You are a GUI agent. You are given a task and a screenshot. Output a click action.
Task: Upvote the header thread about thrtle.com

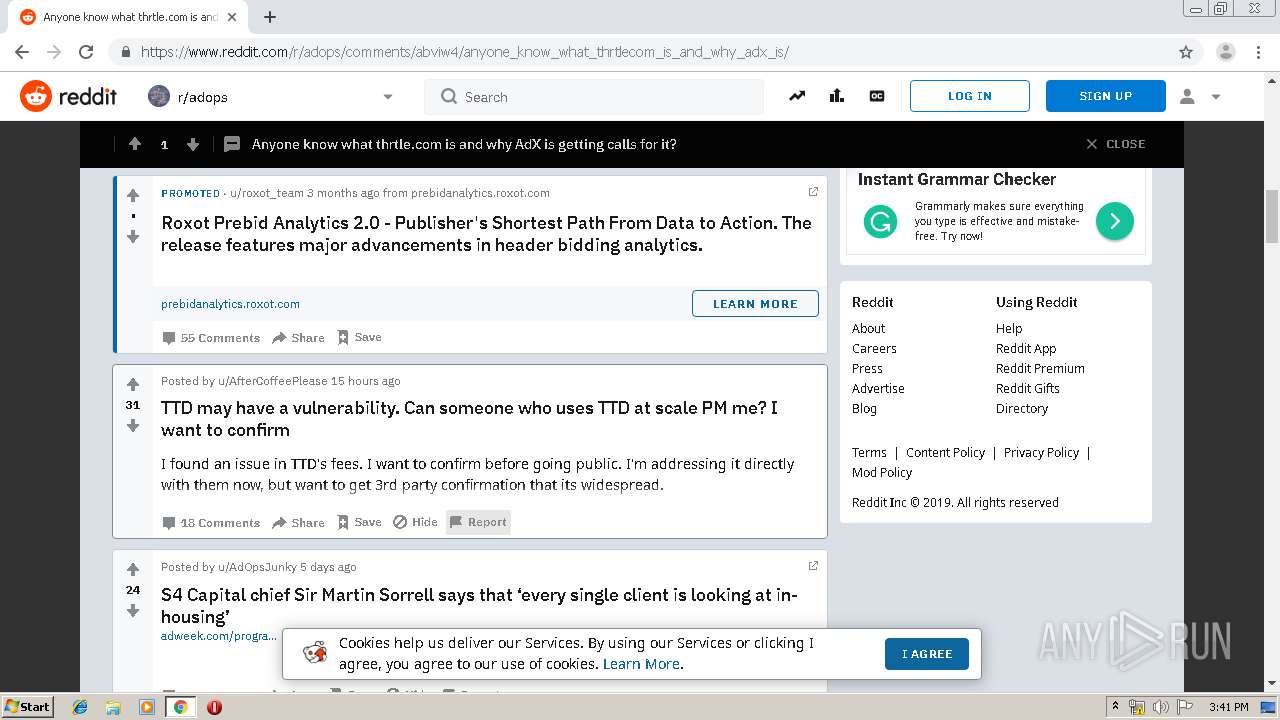pos(135,144)
